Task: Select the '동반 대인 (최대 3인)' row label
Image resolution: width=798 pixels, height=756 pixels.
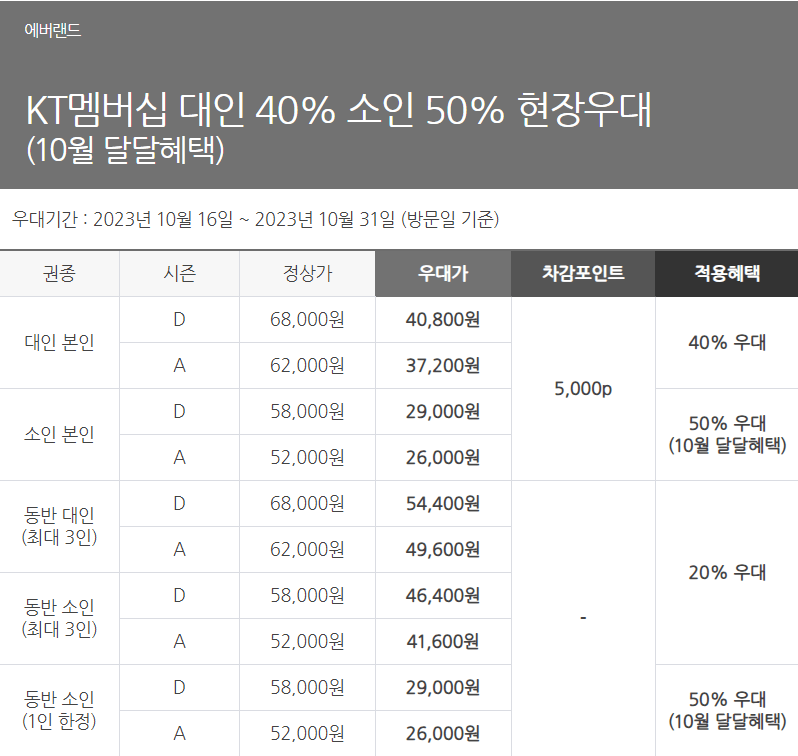Action: coord(60,526)
